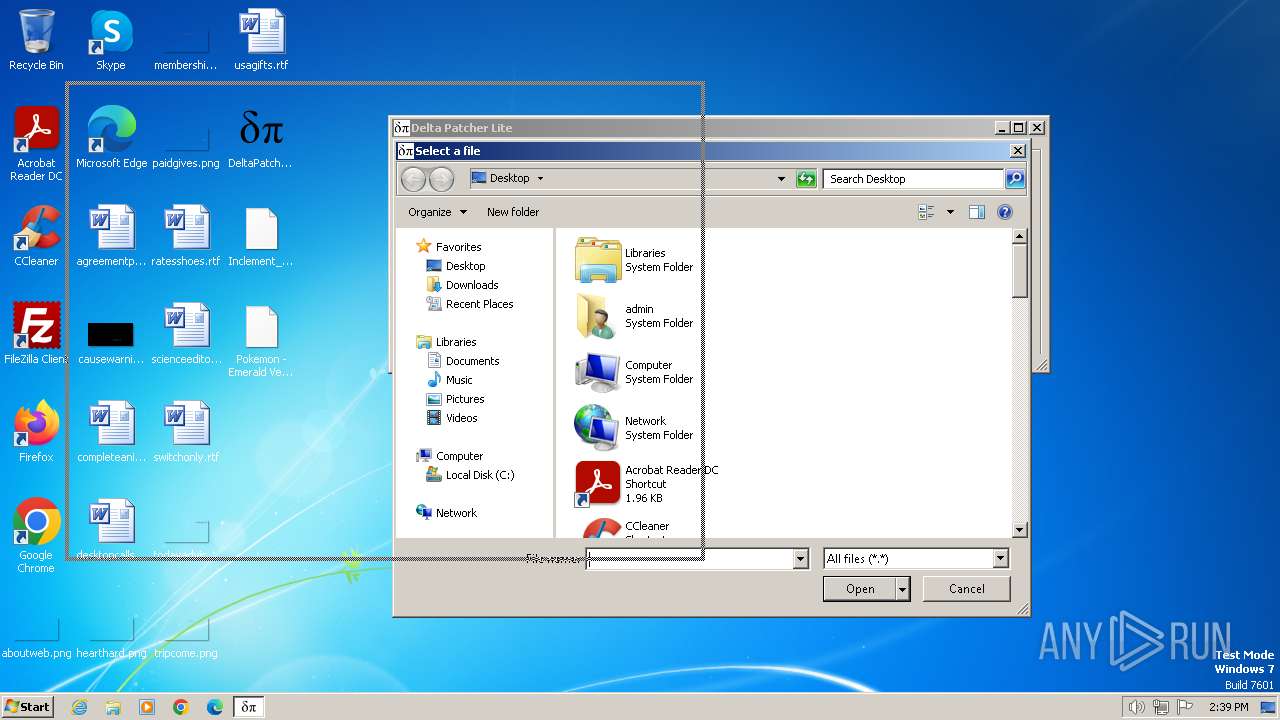Change the view icon button
1280x720 pixels.
click(926, 212)
